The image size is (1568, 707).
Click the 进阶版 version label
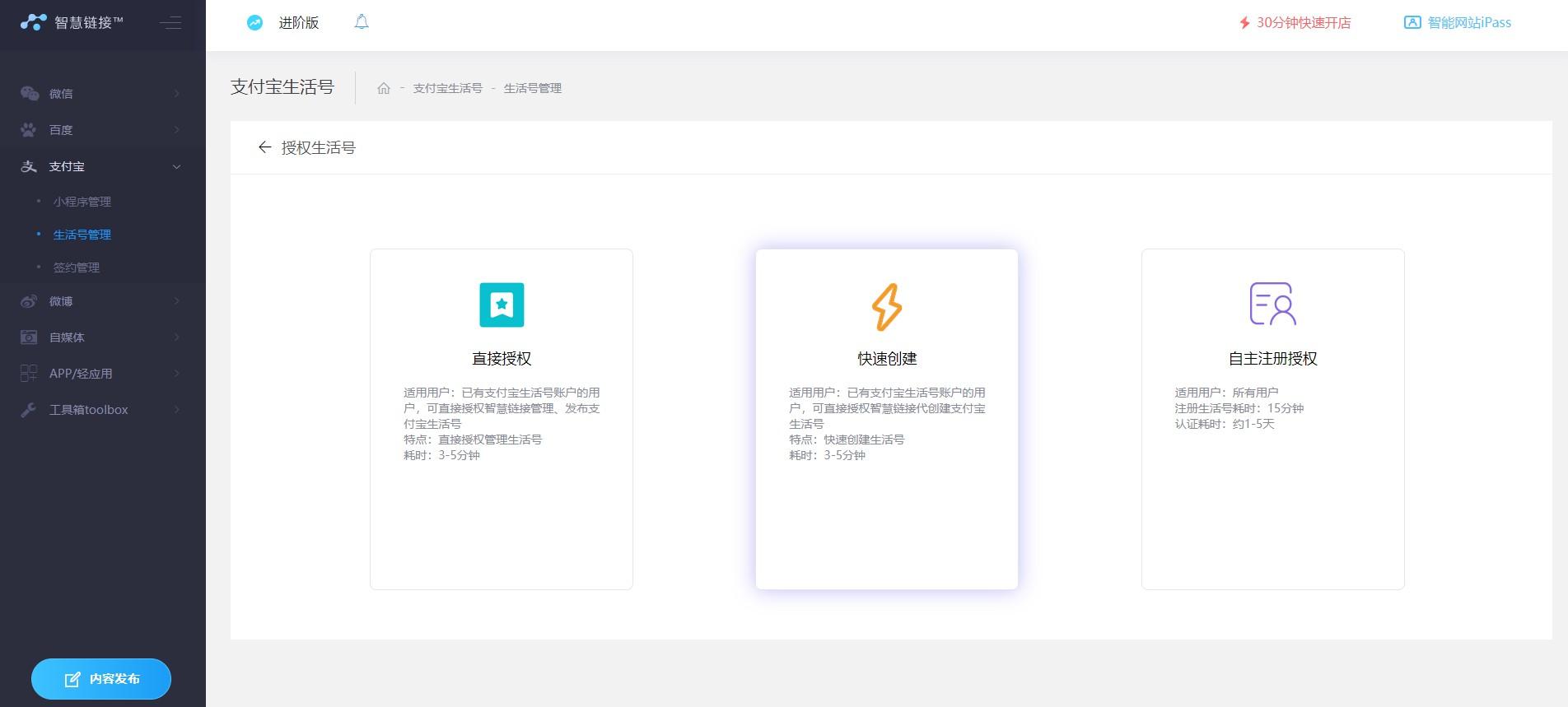point(299,23)
